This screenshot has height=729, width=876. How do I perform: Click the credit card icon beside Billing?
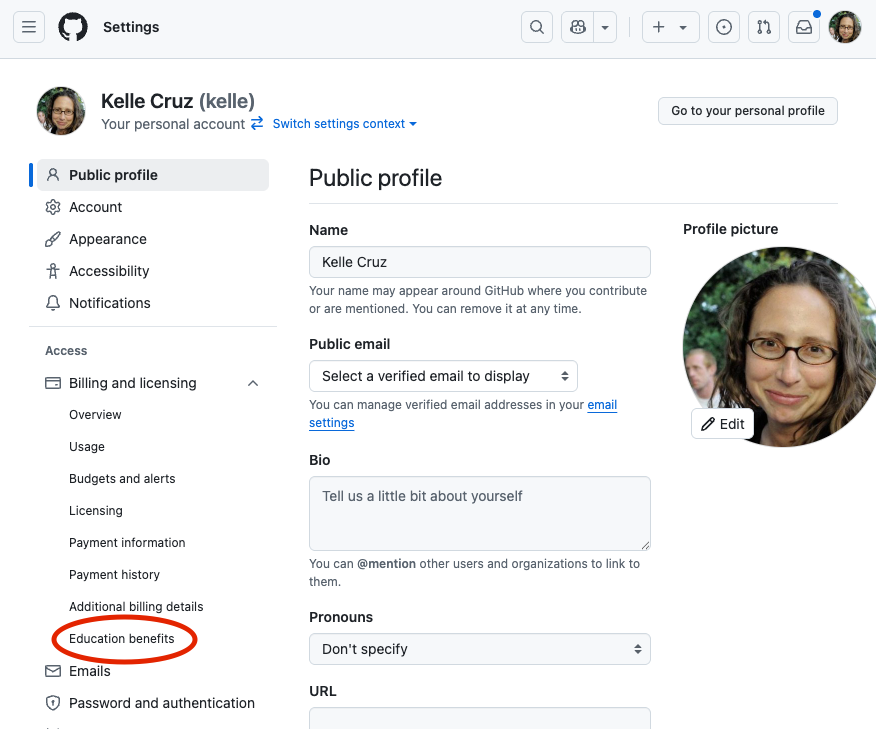53,383
